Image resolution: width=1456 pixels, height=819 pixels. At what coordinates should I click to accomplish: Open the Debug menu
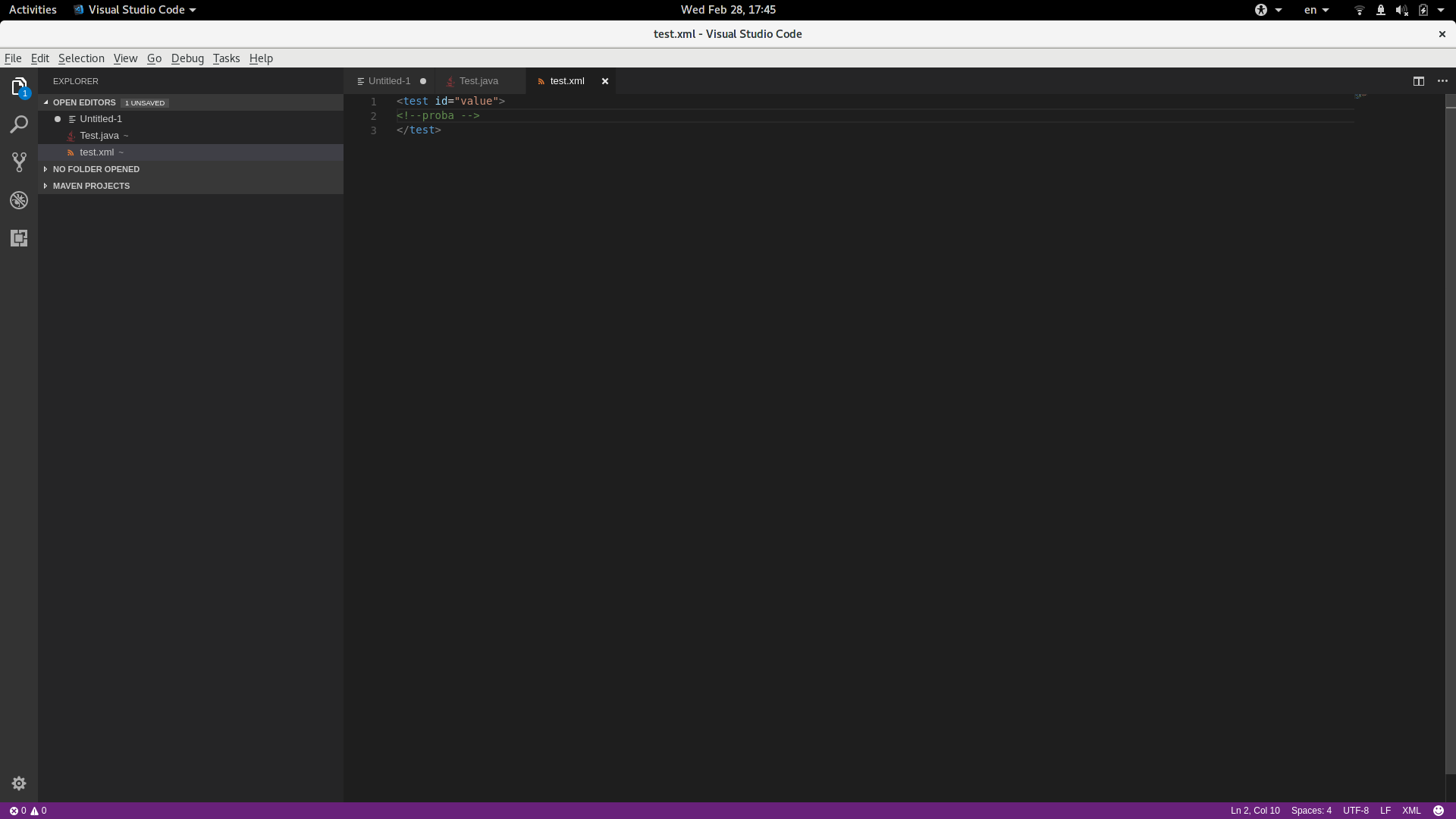pyautogui.click(x=187, y=58)
